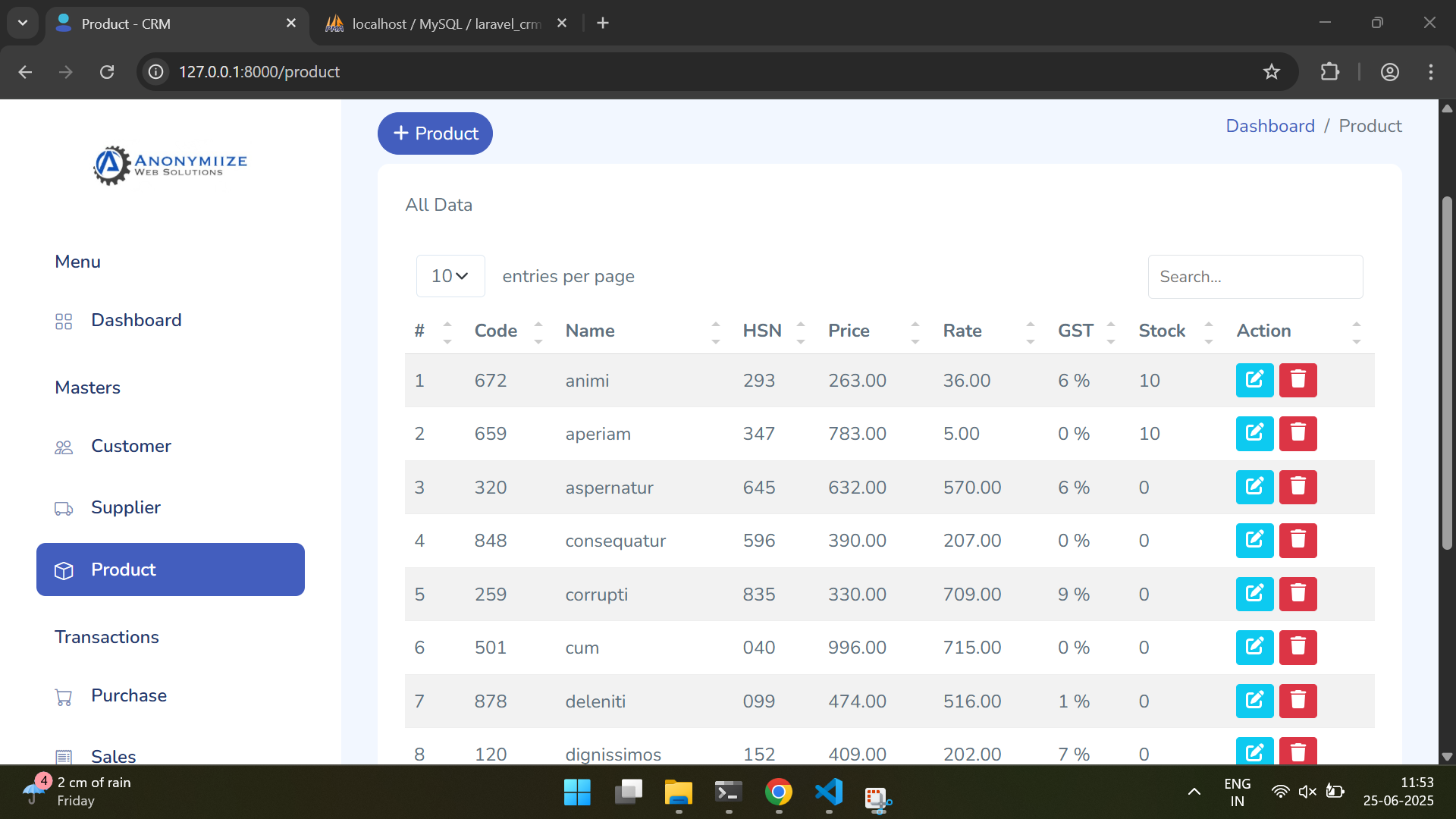The image size is (1456, 819).
Task: Click the Search input field
Action: (x=1255, y=277)
